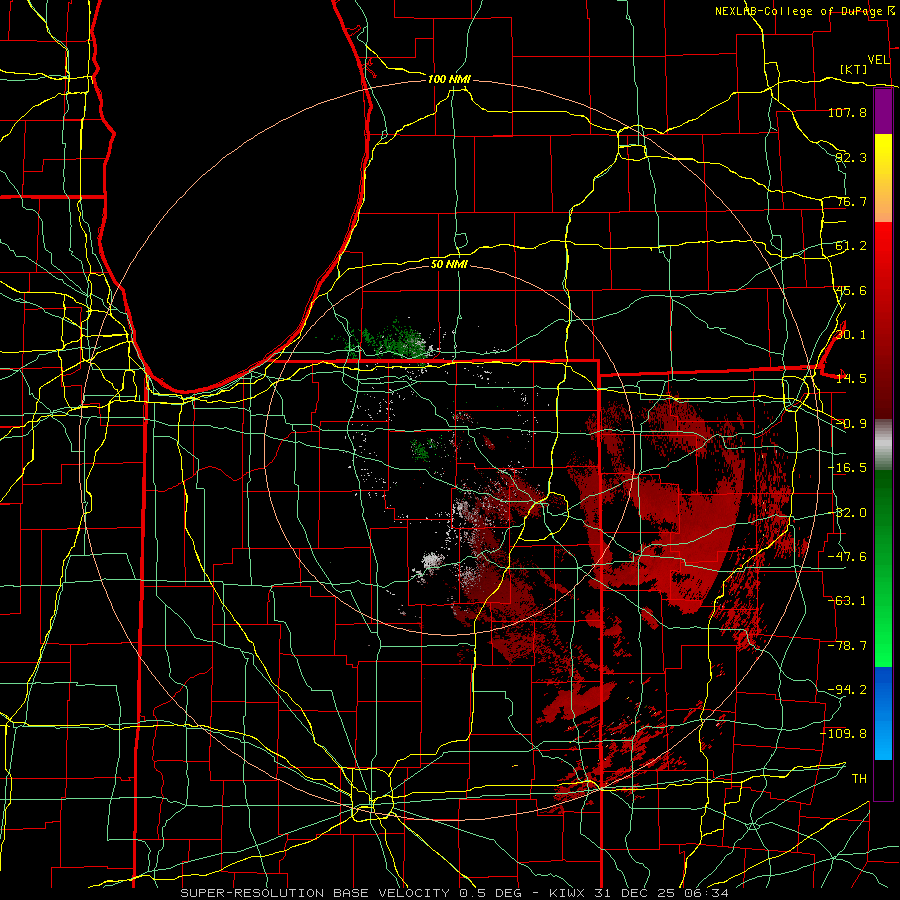Screen dimensions: 900x900
Task: Click the Super-Resolution Base Velocity caption
Action: [455, 893]
